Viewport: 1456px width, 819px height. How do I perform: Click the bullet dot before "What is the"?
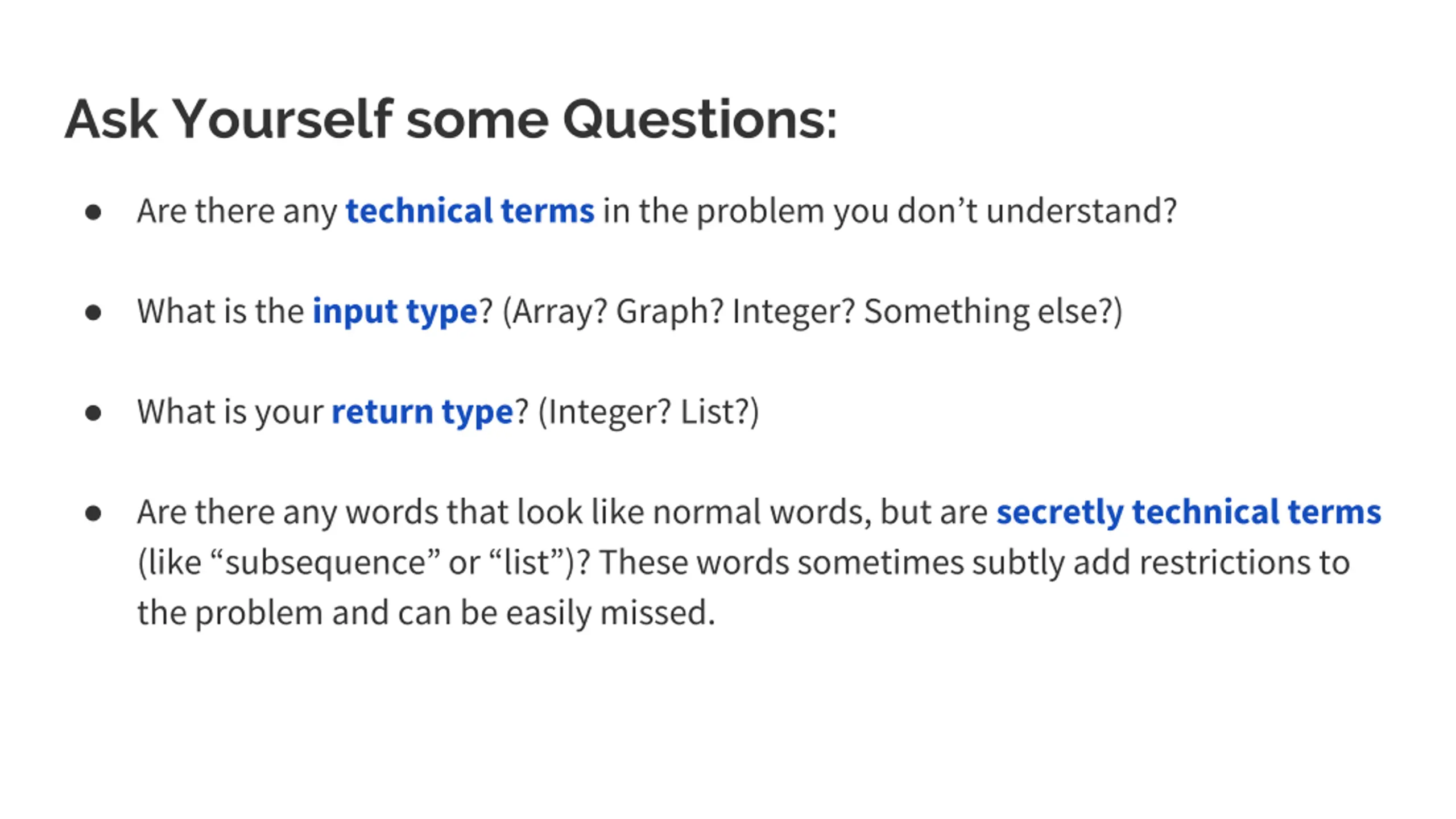pyautogui.click(x=93, y=313)
